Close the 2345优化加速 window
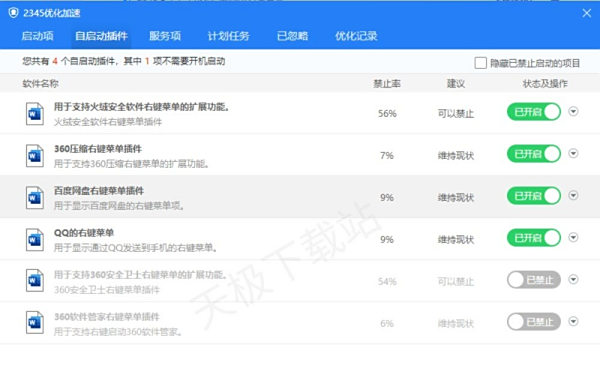The width and height of the screenshot is (600, 375). click(x=587, y=13)
